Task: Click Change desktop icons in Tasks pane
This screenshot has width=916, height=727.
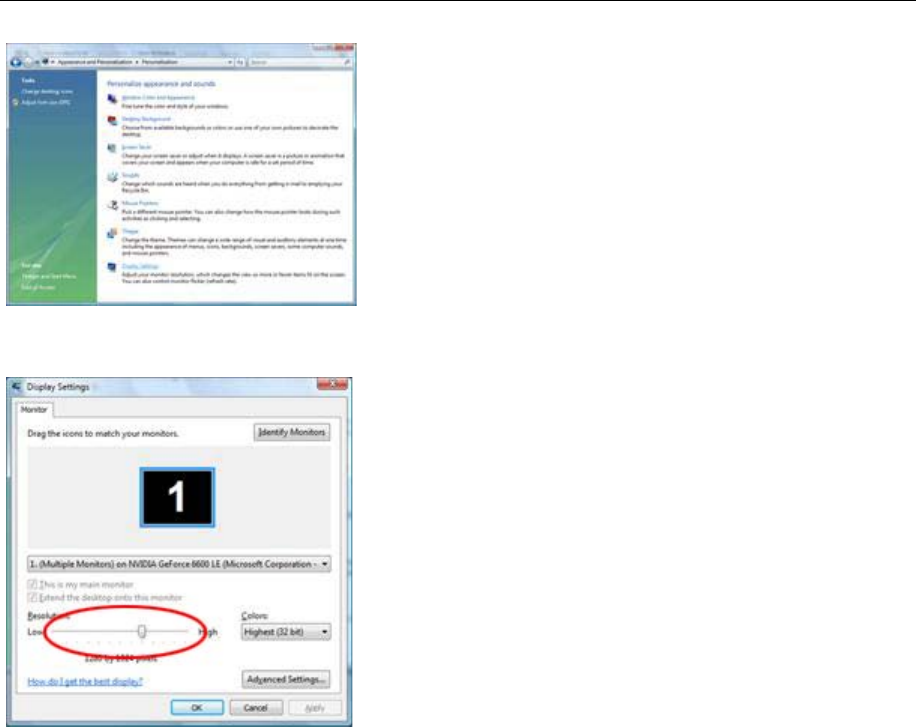Action: (47, 92)
